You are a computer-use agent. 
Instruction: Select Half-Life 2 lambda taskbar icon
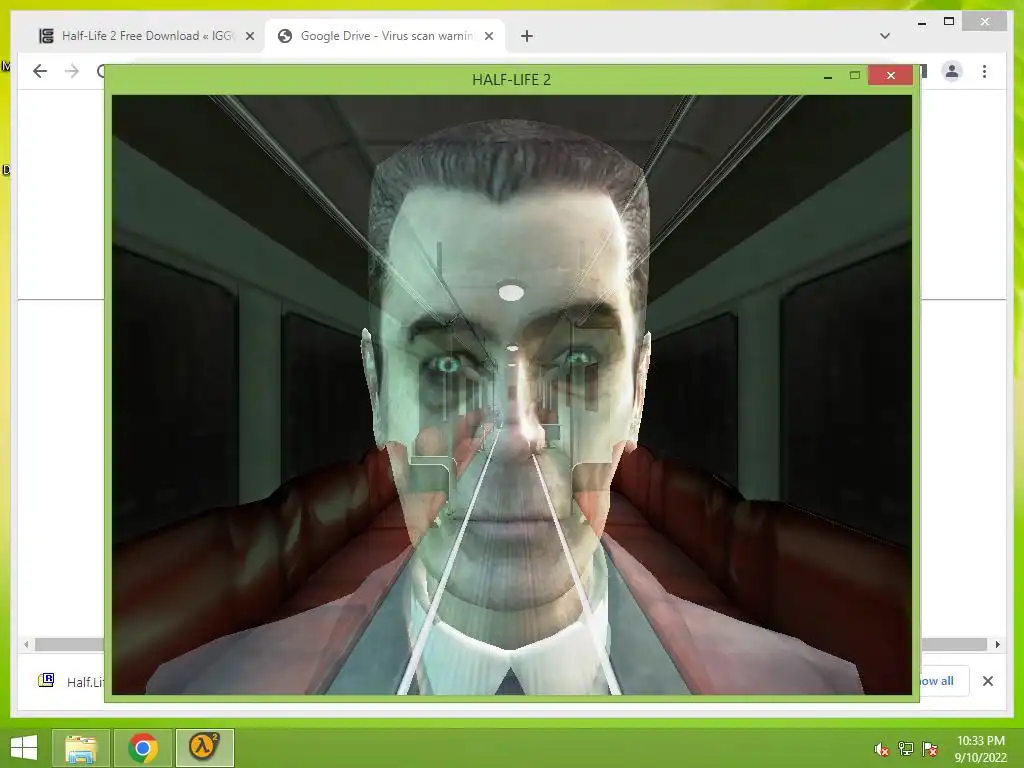tap(204, 748)
